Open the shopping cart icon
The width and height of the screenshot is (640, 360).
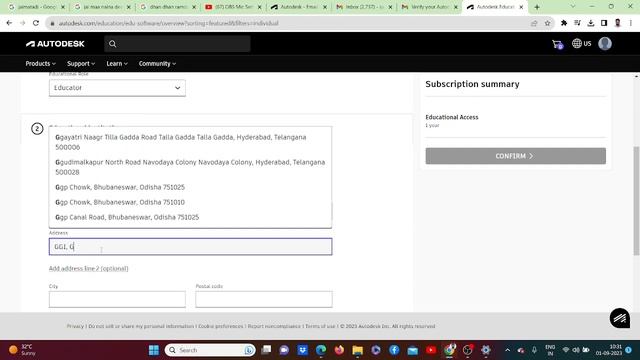click(x=557, y=44)
